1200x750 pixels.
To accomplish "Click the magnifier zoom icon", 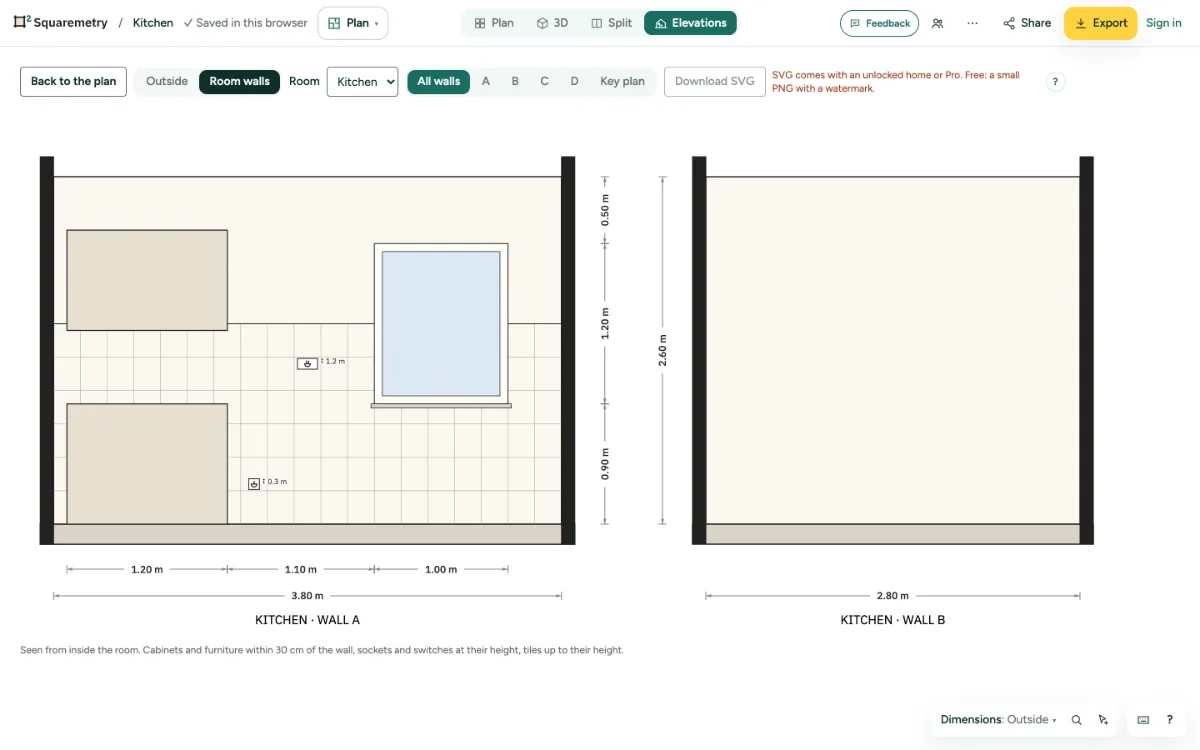I will click(x=1077, y=720).
